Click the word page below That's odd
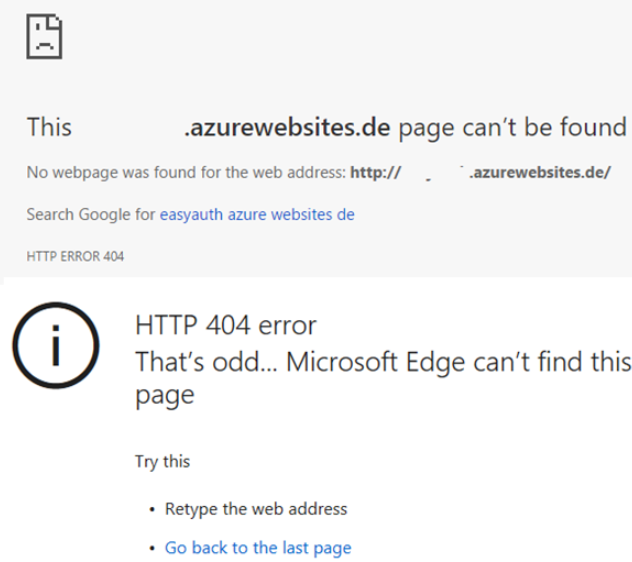The width and height of the screenshot is (632, 562). [165, 396]
